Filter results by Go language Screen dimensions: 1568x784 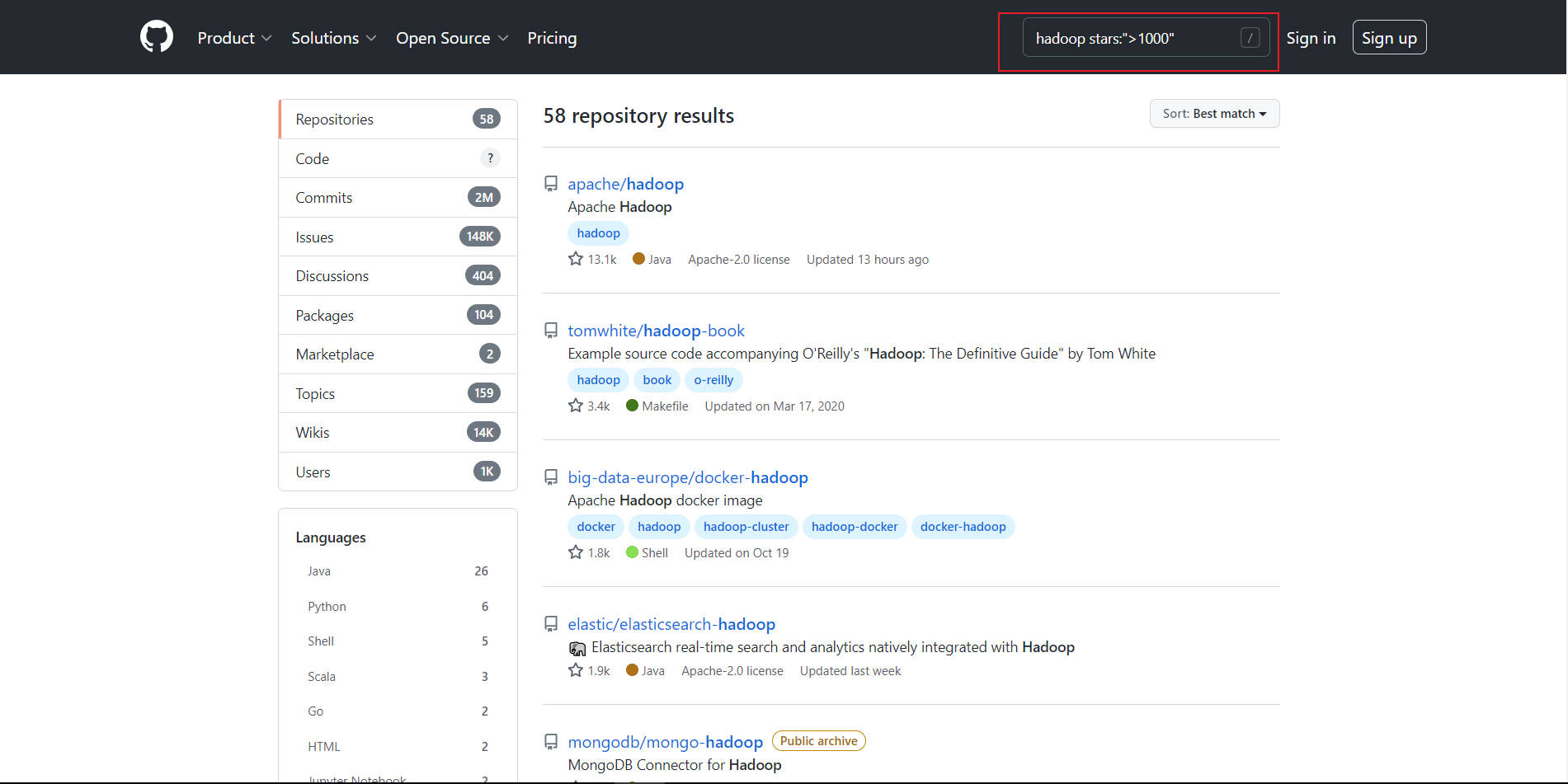(x=398, y=711)
